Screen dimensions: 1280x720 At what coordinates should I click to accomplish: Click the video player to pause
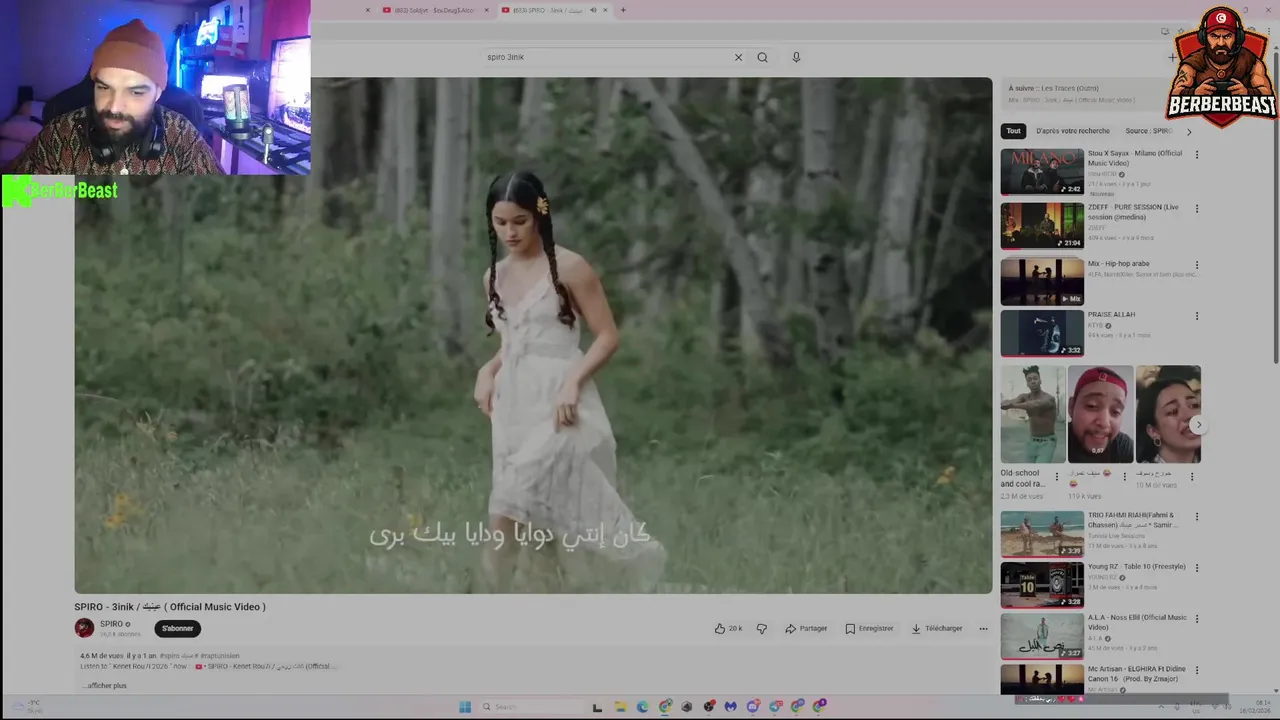(x=533, y=335)
